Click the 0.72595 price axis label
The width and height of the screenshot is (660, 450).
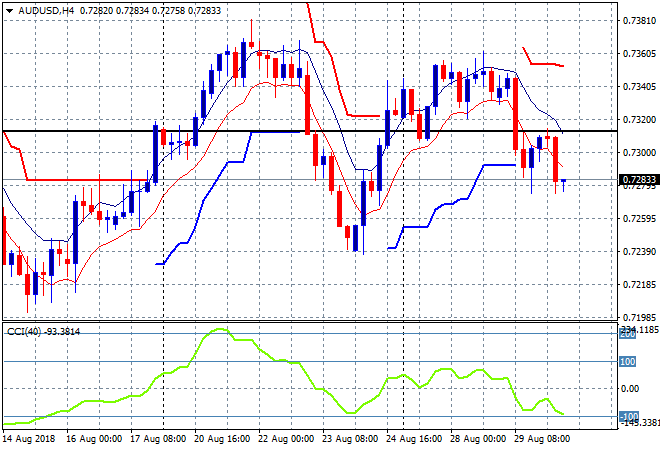point(639,218)
